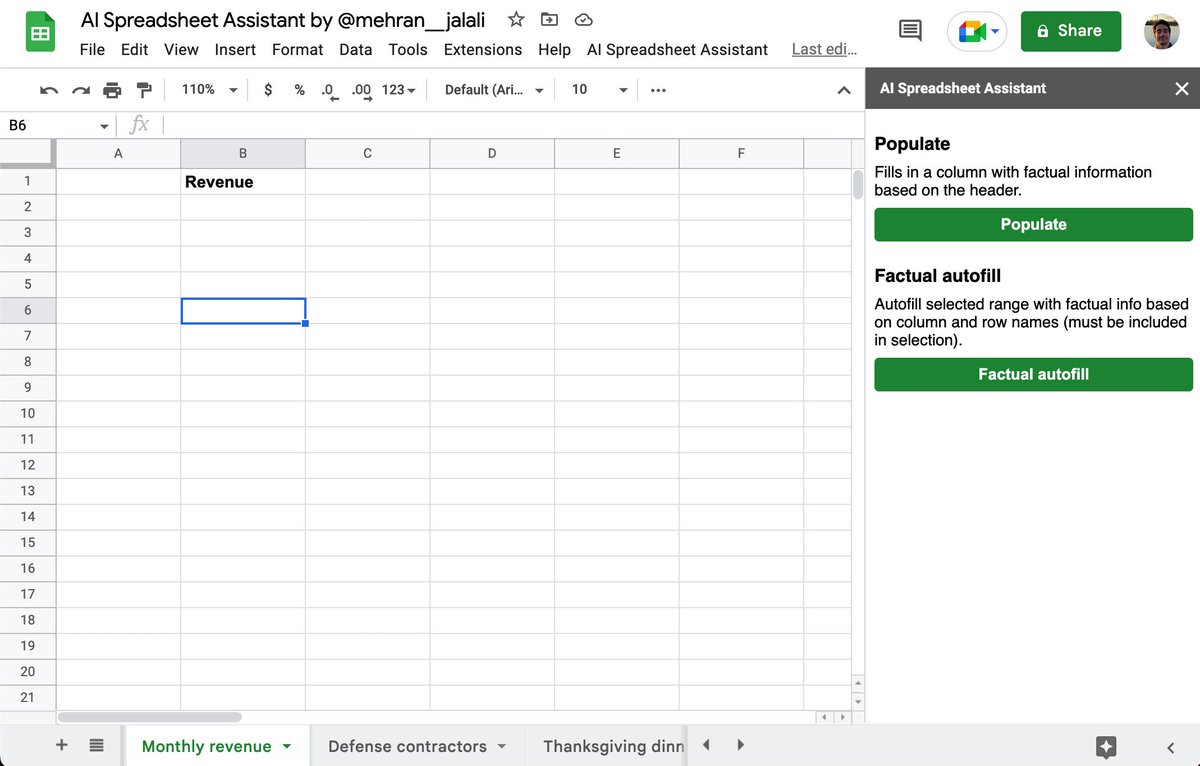Close the AI Spreadsheet Assistant panel

coord(1182,89)
